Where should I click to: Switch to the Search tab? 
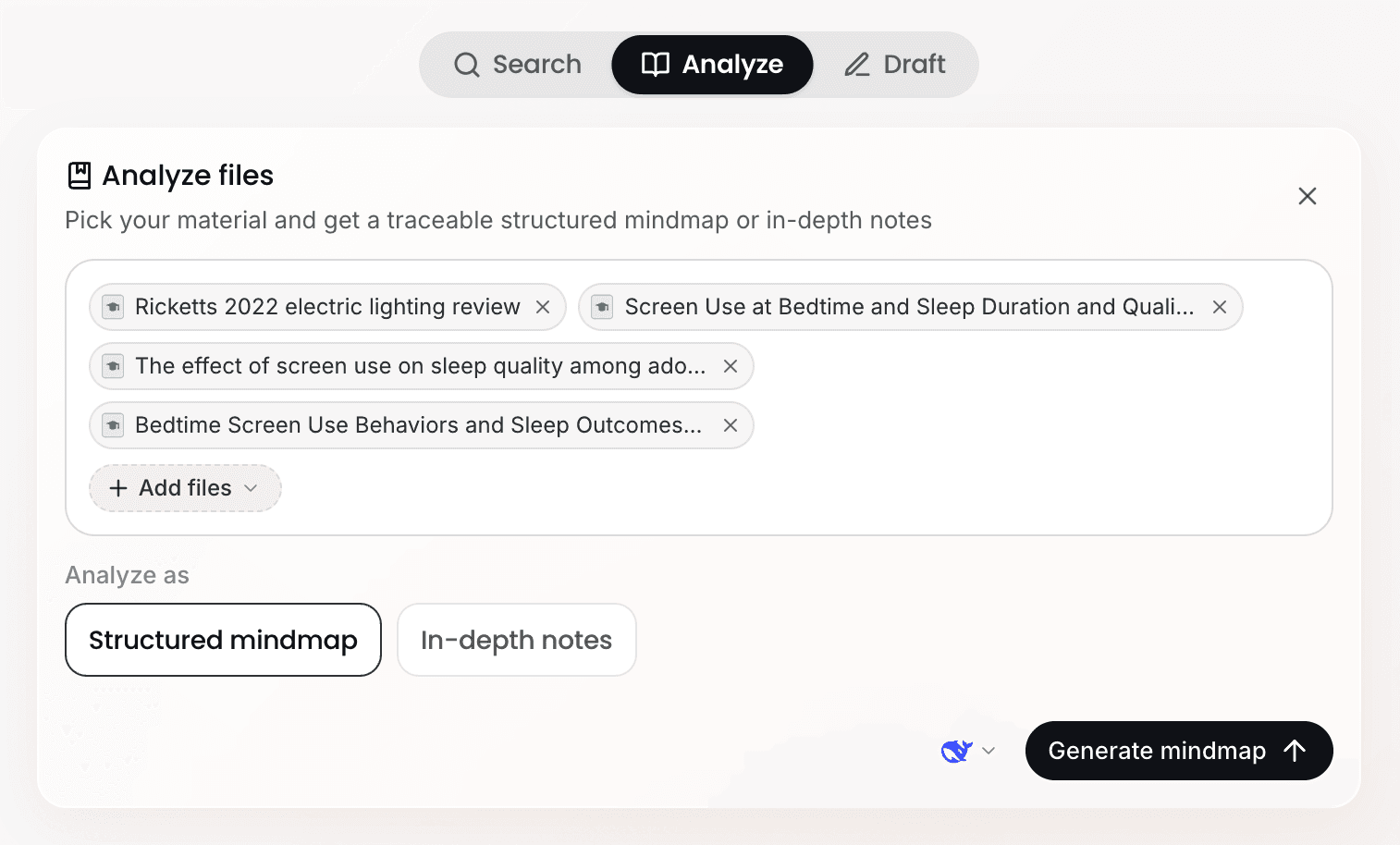pyautogui.click(x=518, y=65)
